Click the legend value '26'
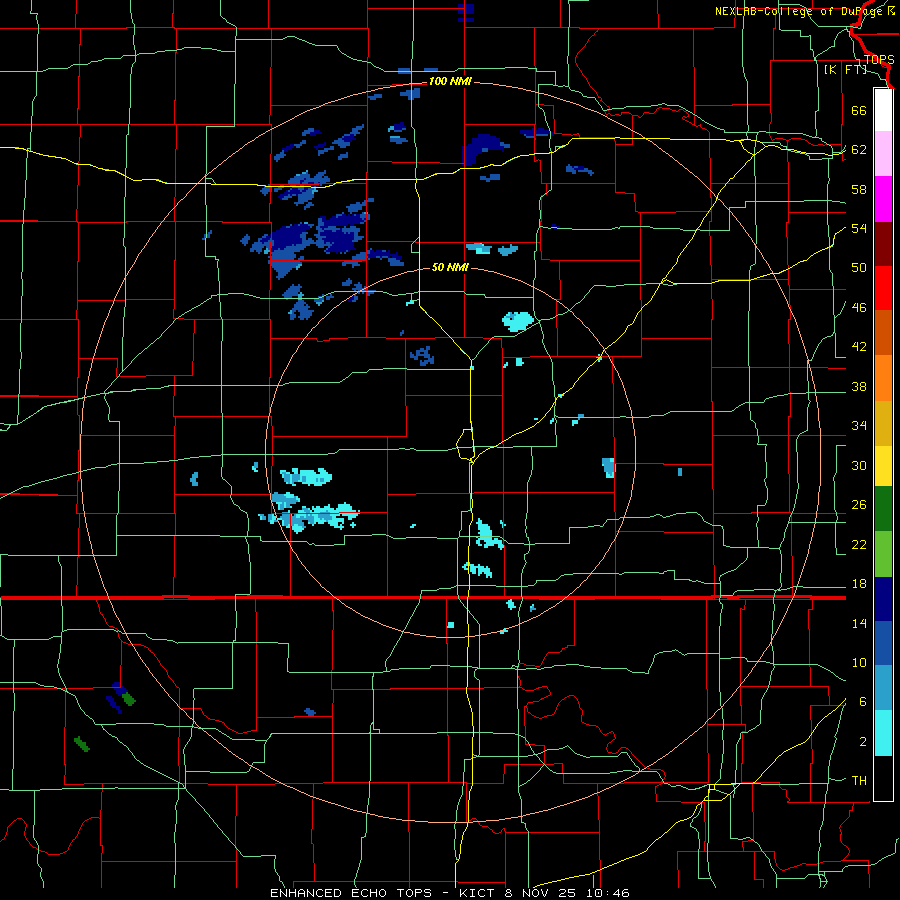This screenshot has width=900, height=900. click(859, 505)
